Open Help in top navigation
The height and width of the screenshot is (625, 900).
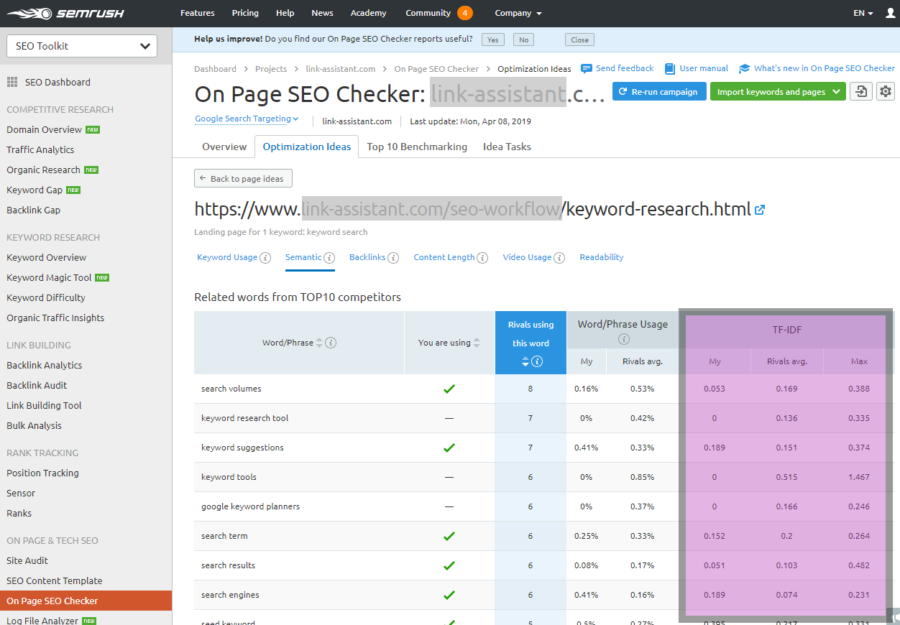point(285,13)
